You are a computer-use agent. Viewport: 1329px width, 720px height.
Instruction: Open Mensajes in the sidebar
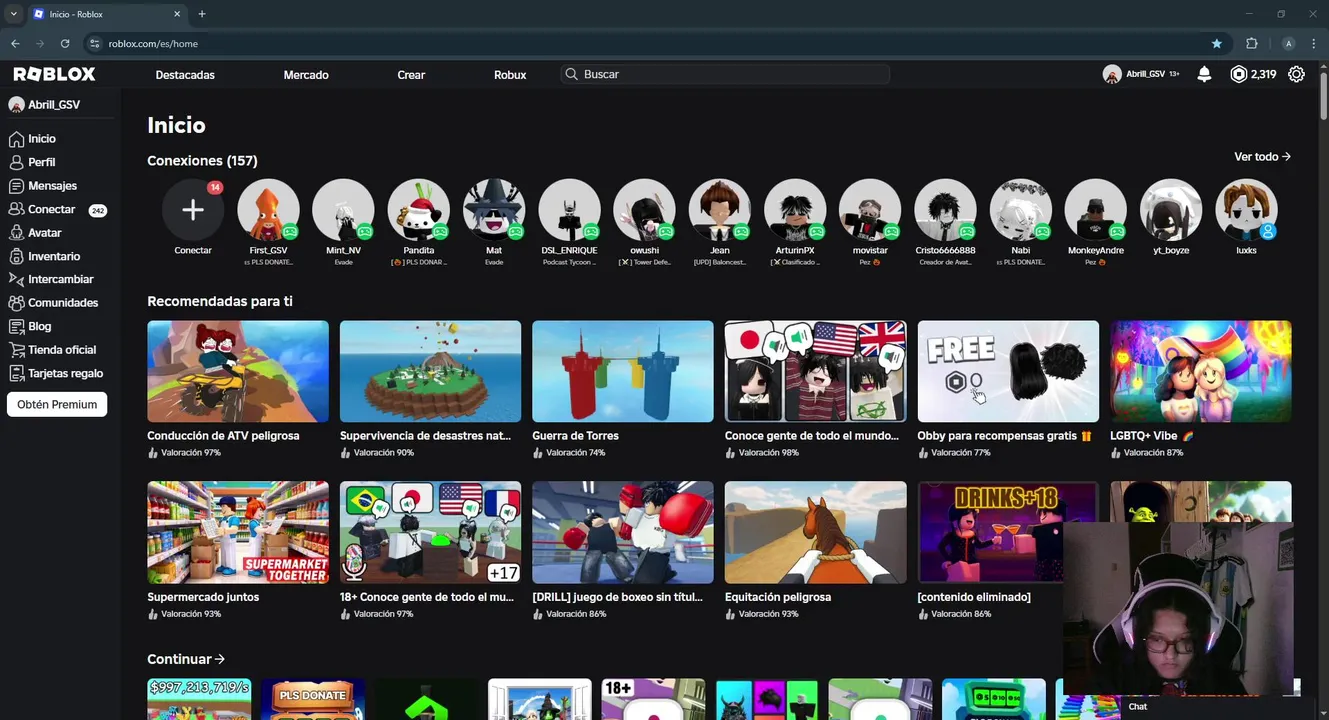52,186
